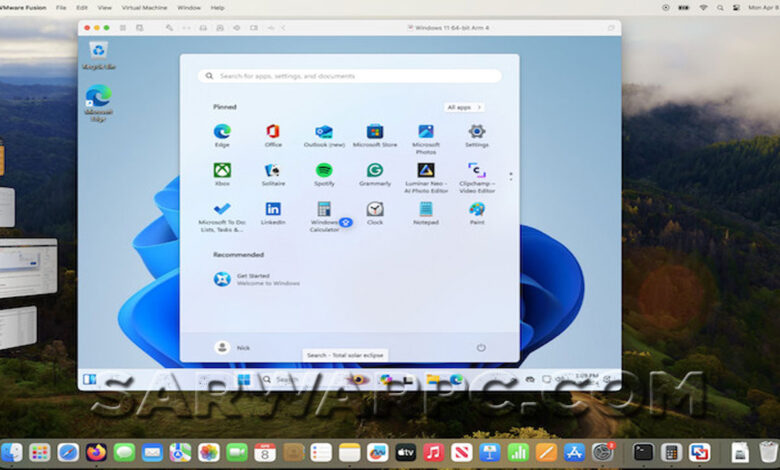Click the power button in Start menu
Image resolution: width=780 pixels, height=470 pixels.
481,348
